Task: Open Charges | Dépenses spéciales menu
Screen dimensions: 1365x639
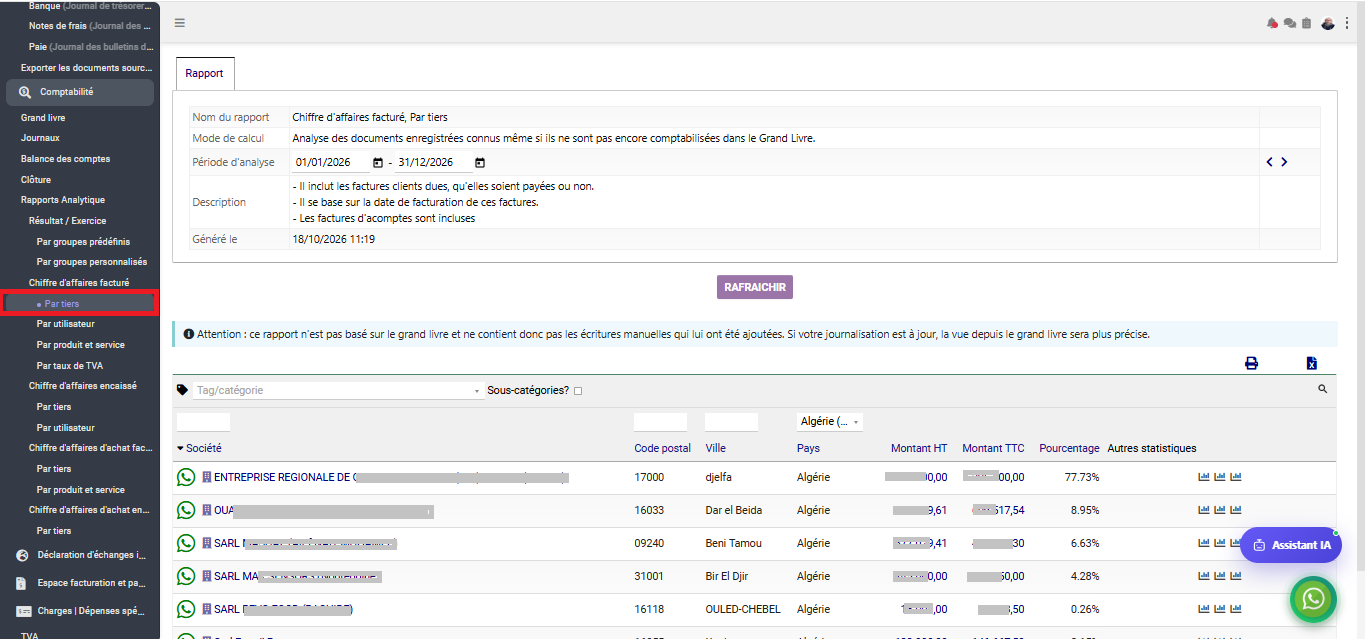Action: 80,611
